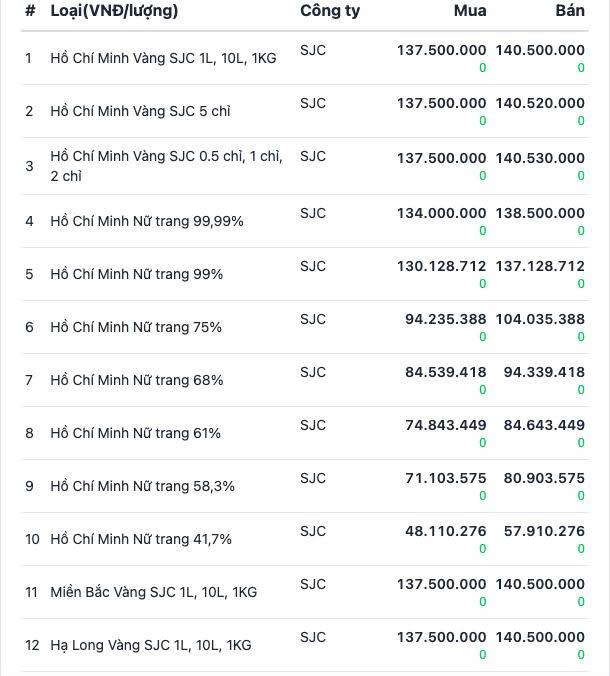This screenshot has width=610, height=676.
Task: Select Miền Bắc Vàng SJC row
Action: (x=305, y=592)
